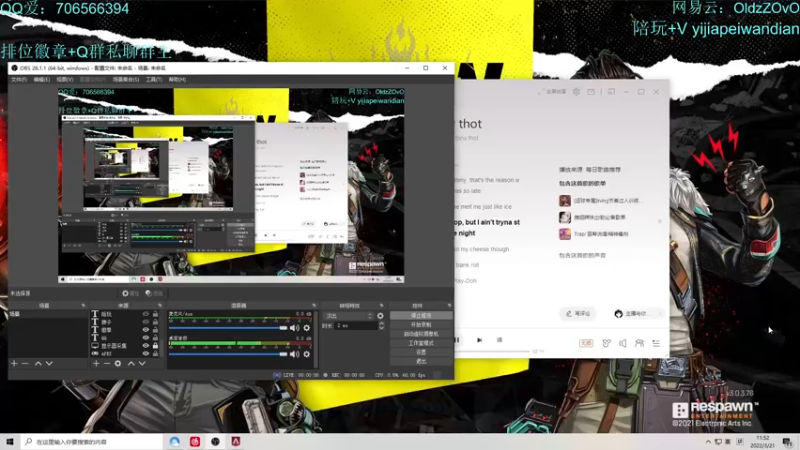
Task: Open the transition type dropdown
Action: pyautogui.click(x=349, y=316)
